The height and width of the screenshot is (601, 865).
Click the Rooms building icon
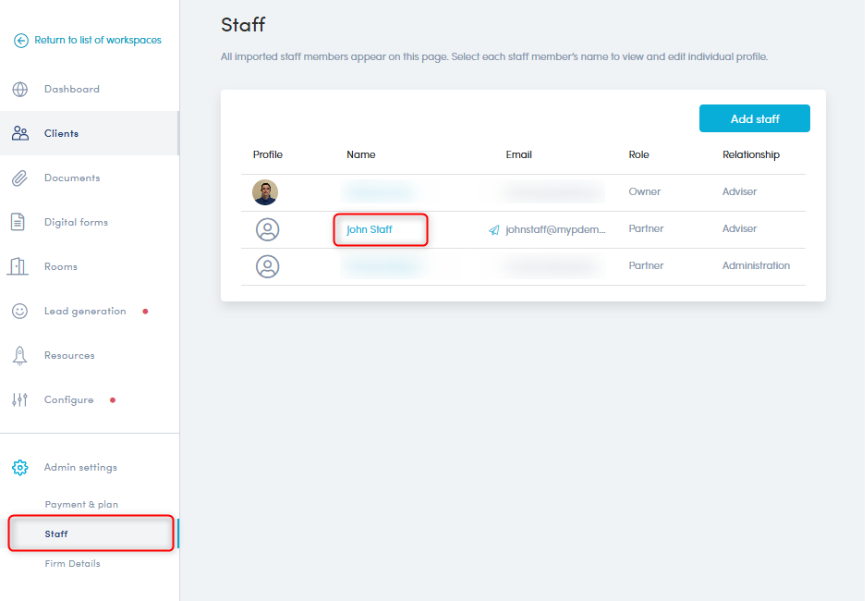click(x=19, y=267)
